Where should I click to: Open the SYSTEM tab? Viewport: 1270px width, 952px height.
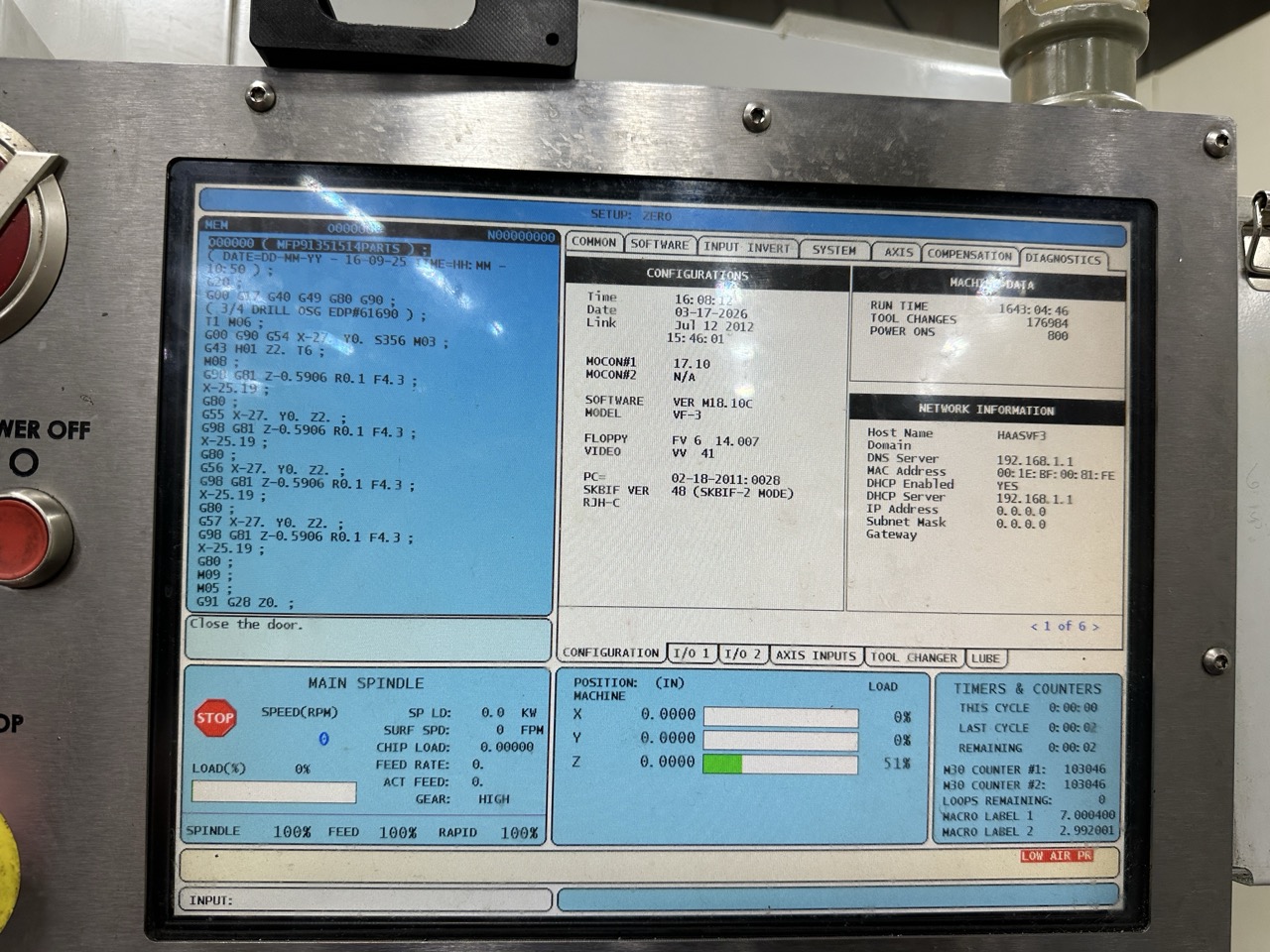coord(833,251)
